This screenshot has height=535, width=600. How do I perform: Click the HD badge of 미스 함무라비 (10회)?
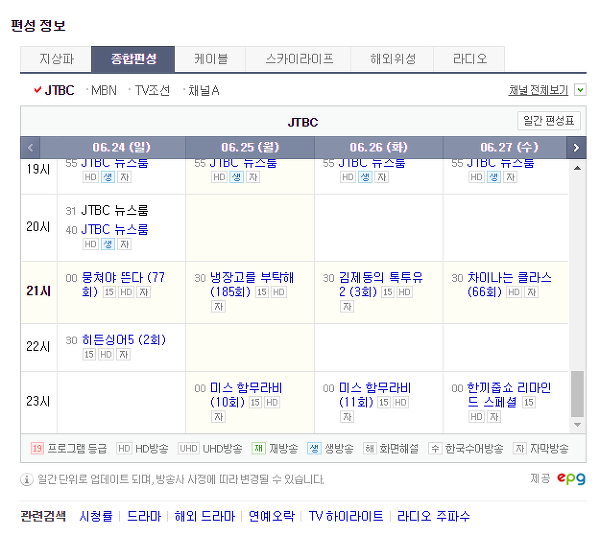(272, 403)
